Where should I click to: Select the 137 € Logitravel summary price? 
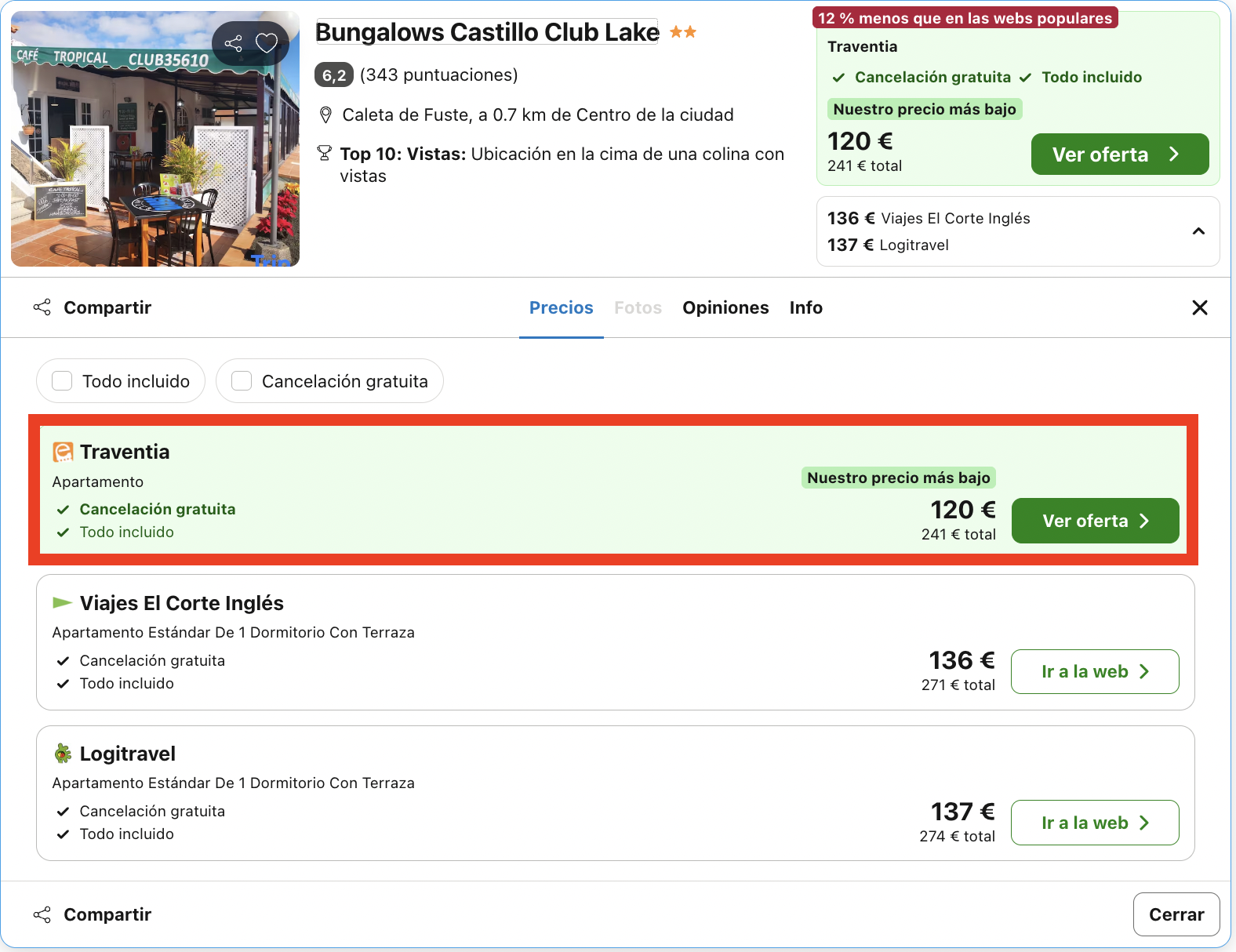888,245
